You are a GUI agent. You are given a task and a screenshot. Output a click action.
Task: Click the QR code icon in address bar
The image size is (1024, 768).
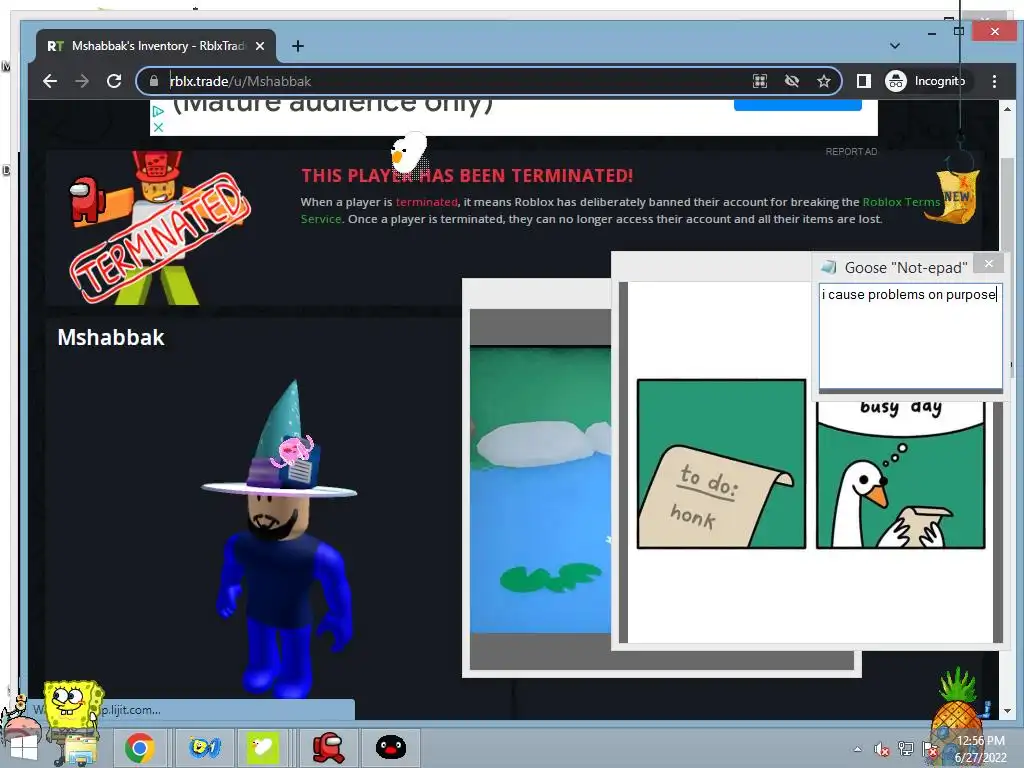(x=760, y=81)
